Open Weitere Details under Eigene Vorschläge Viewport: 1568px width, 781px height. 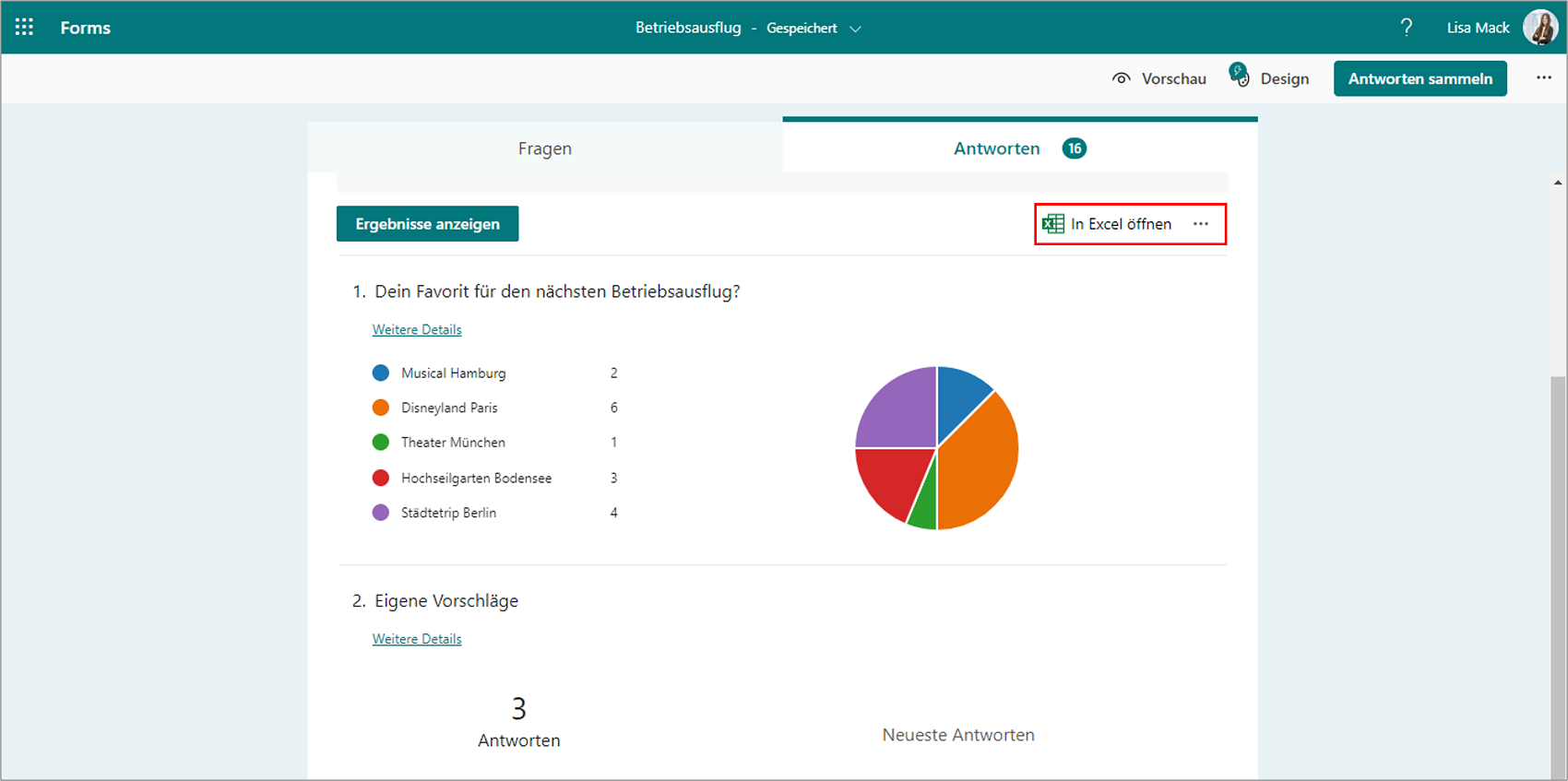point(417,639)
